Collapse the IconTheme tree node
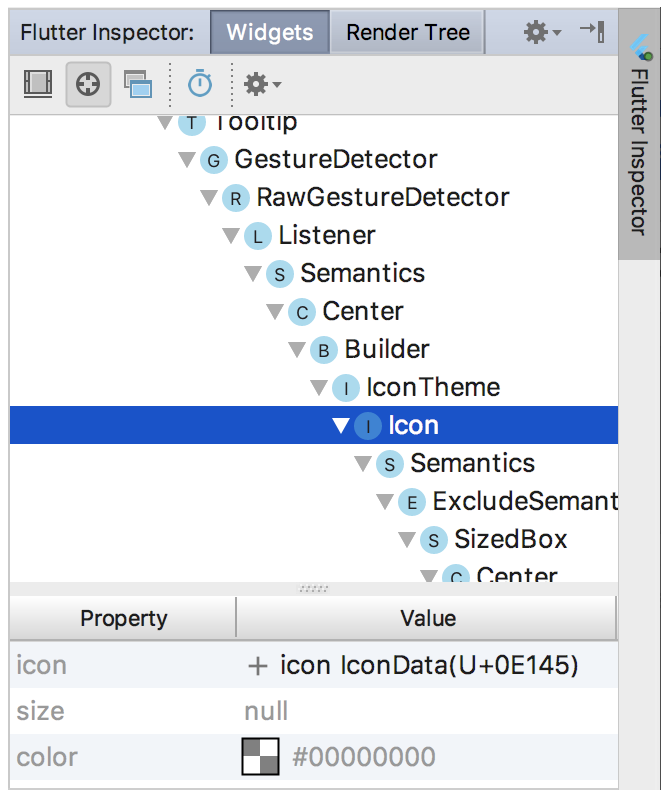 [319, 388]
